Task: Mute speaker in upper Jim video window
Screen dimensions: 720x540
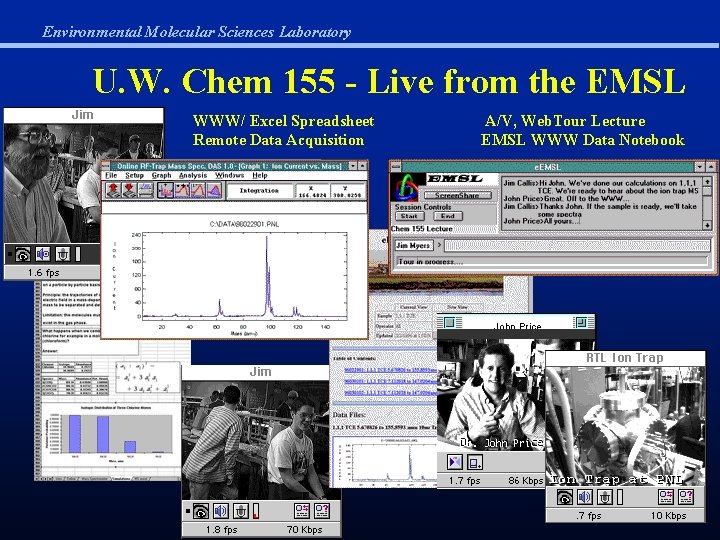Action: (x=43, y=254)
